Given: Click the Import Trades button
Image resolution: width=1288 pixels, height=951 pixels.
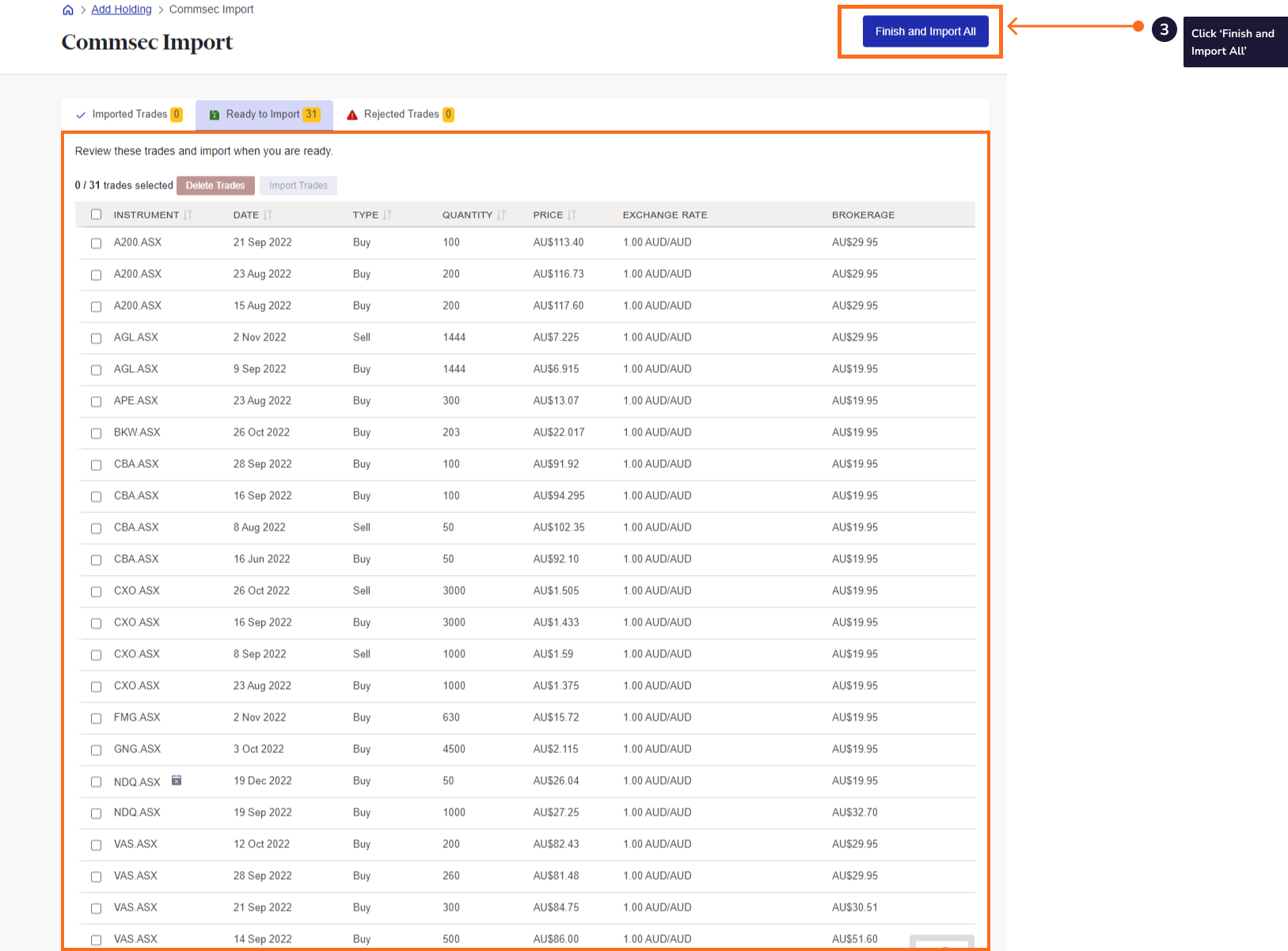Looking at the screenshot, I should point(298,185).
